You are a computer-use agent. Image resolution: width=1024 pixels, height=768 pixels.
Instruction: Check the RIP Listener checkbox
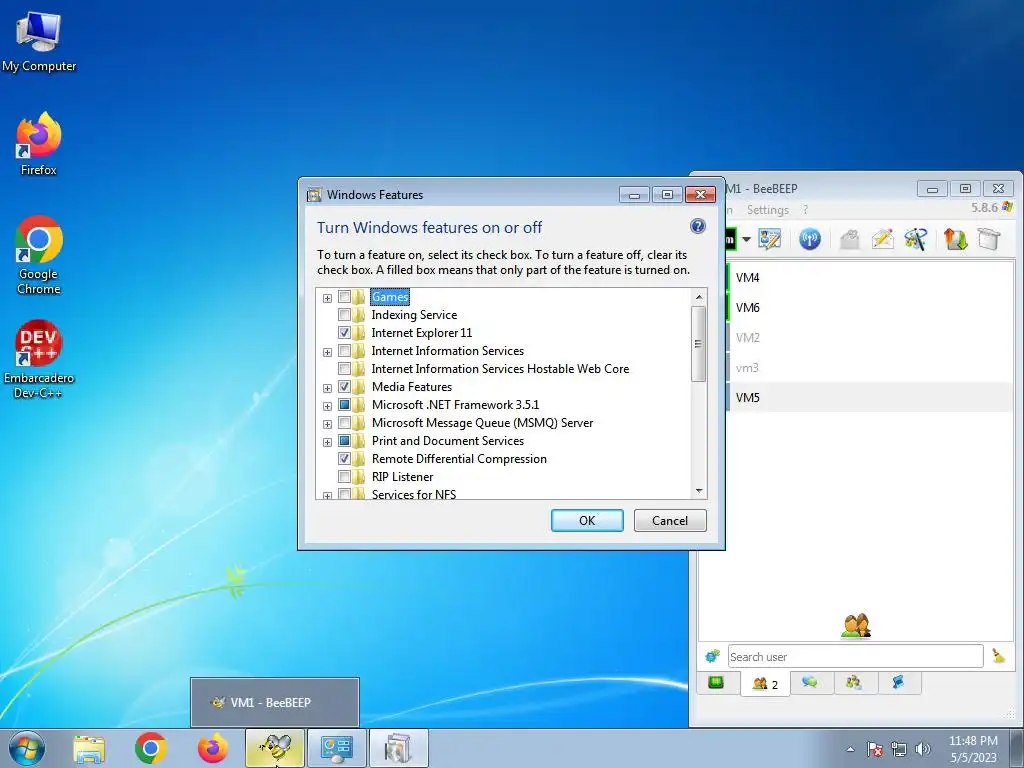344,476
